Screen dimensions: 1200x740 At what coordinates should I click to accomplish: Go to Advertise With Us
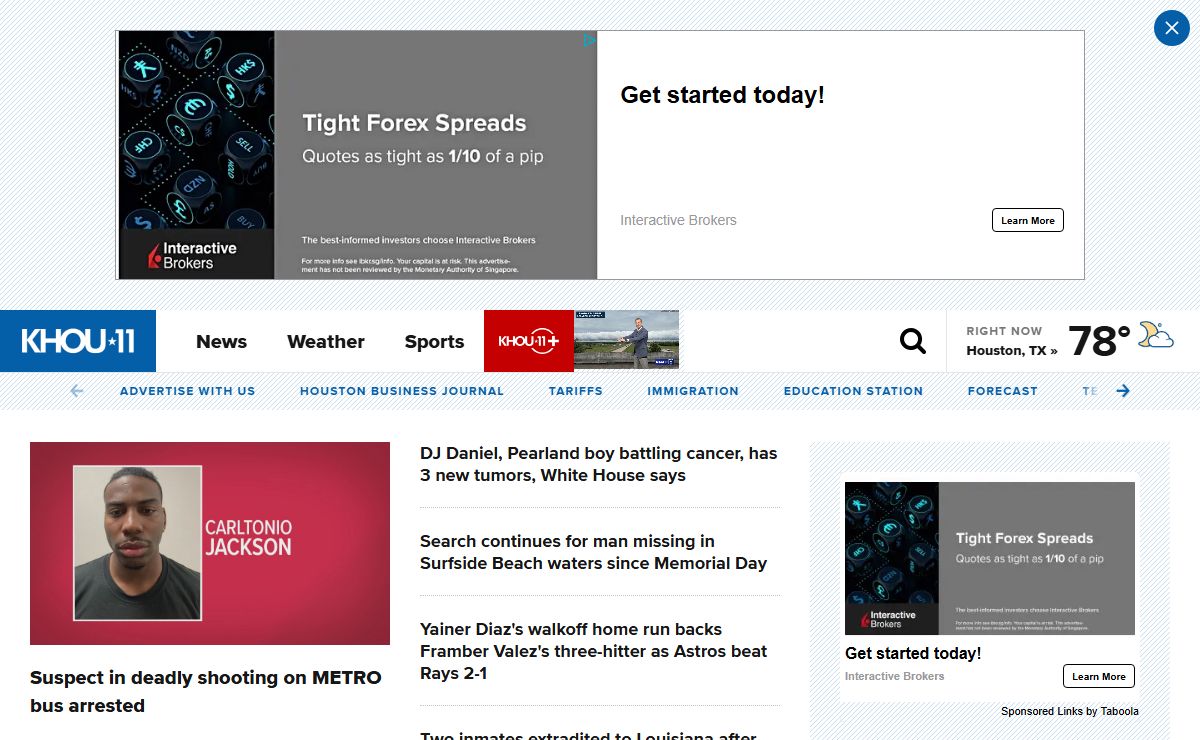point(188,391)
